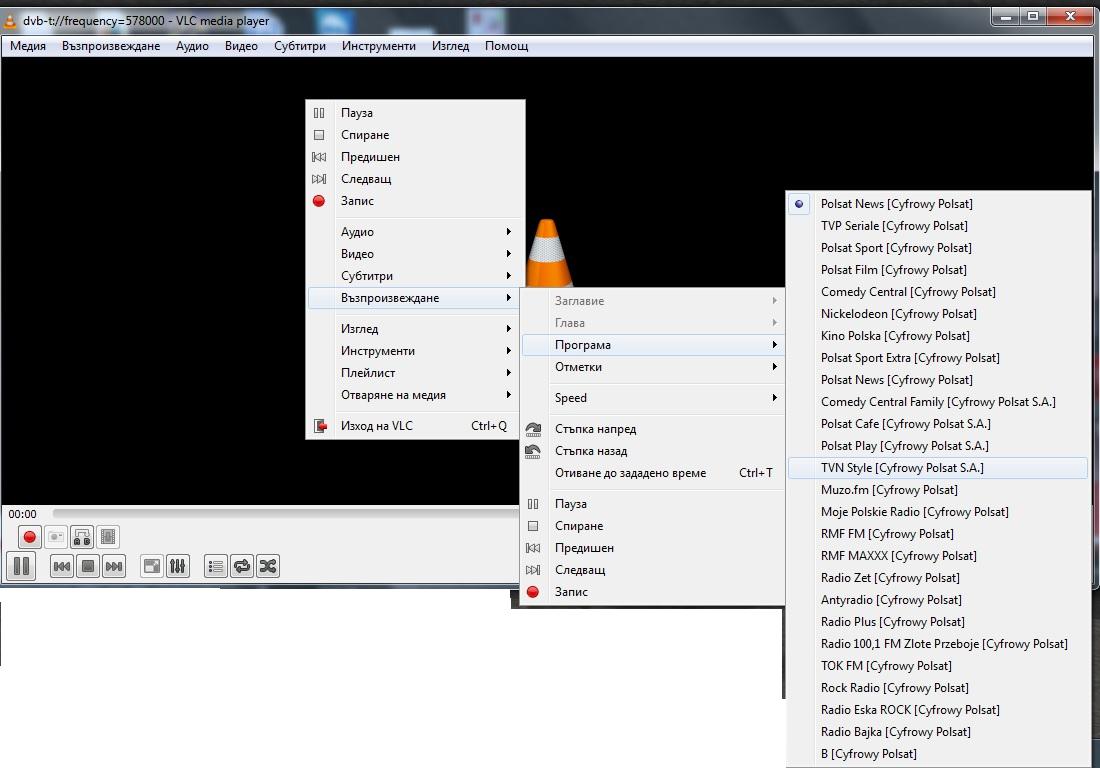Open the Субтитри menu in the menu bar
The height and width of the screenshot is (768, 1100).
pos(300,46)
